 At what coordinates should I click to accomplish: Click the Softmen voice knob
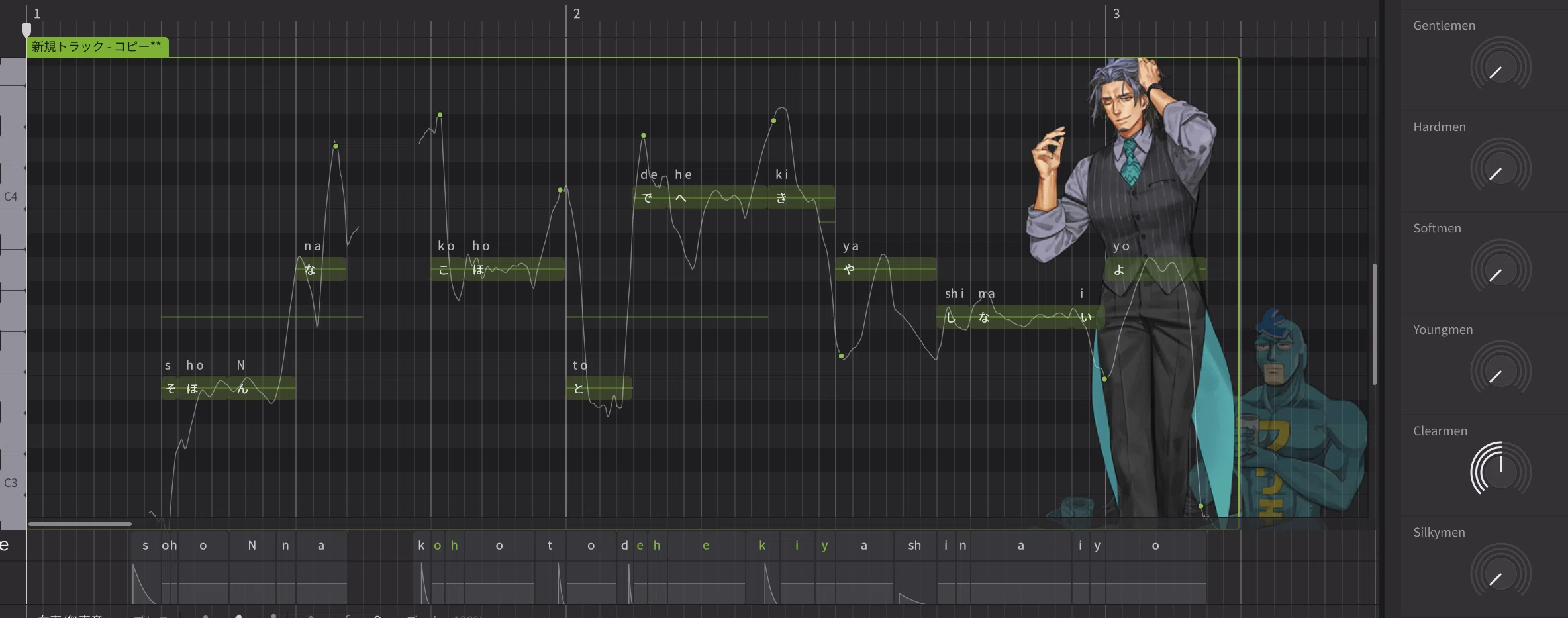[x=1500, y=270]
